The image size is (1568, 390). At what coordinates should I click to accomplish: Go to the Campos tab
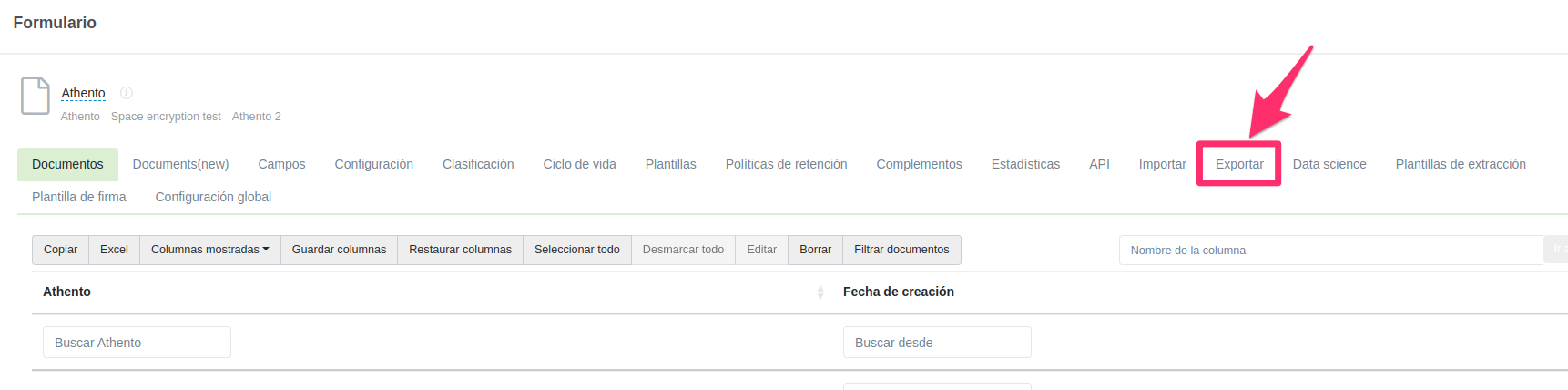pos(281,164)
